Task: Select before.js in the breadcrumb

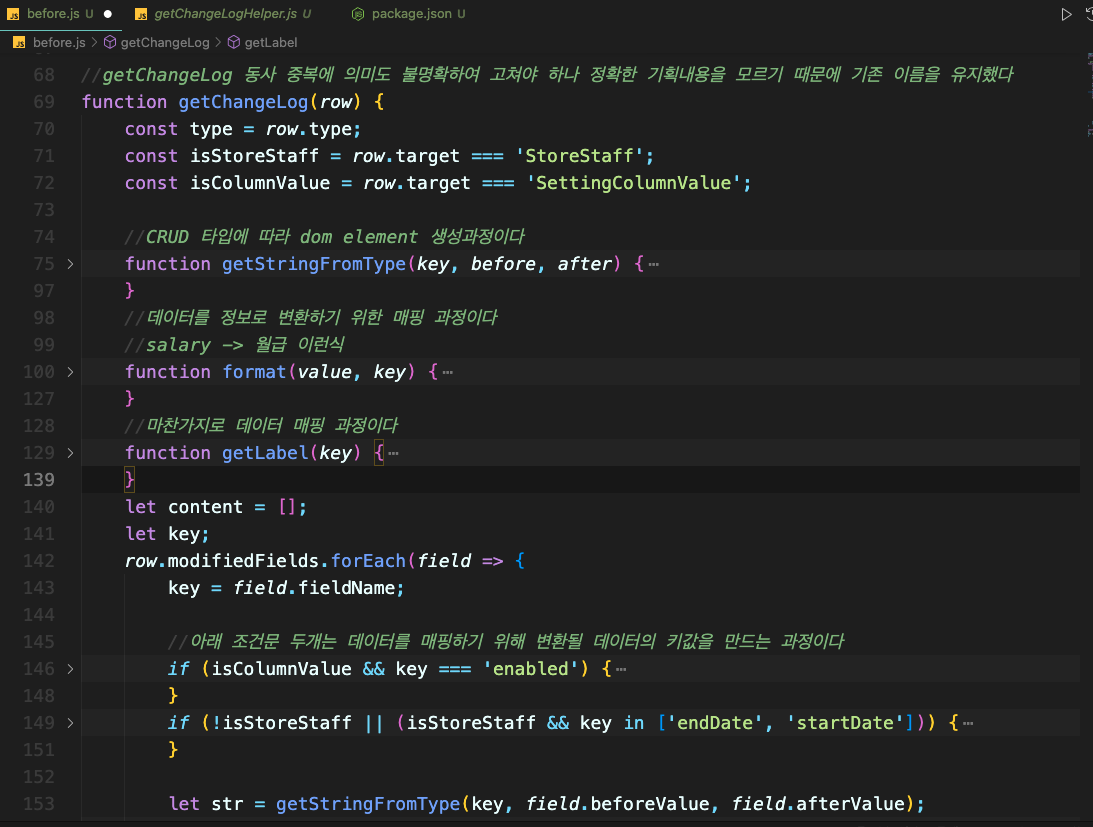Action: point(59,43)
